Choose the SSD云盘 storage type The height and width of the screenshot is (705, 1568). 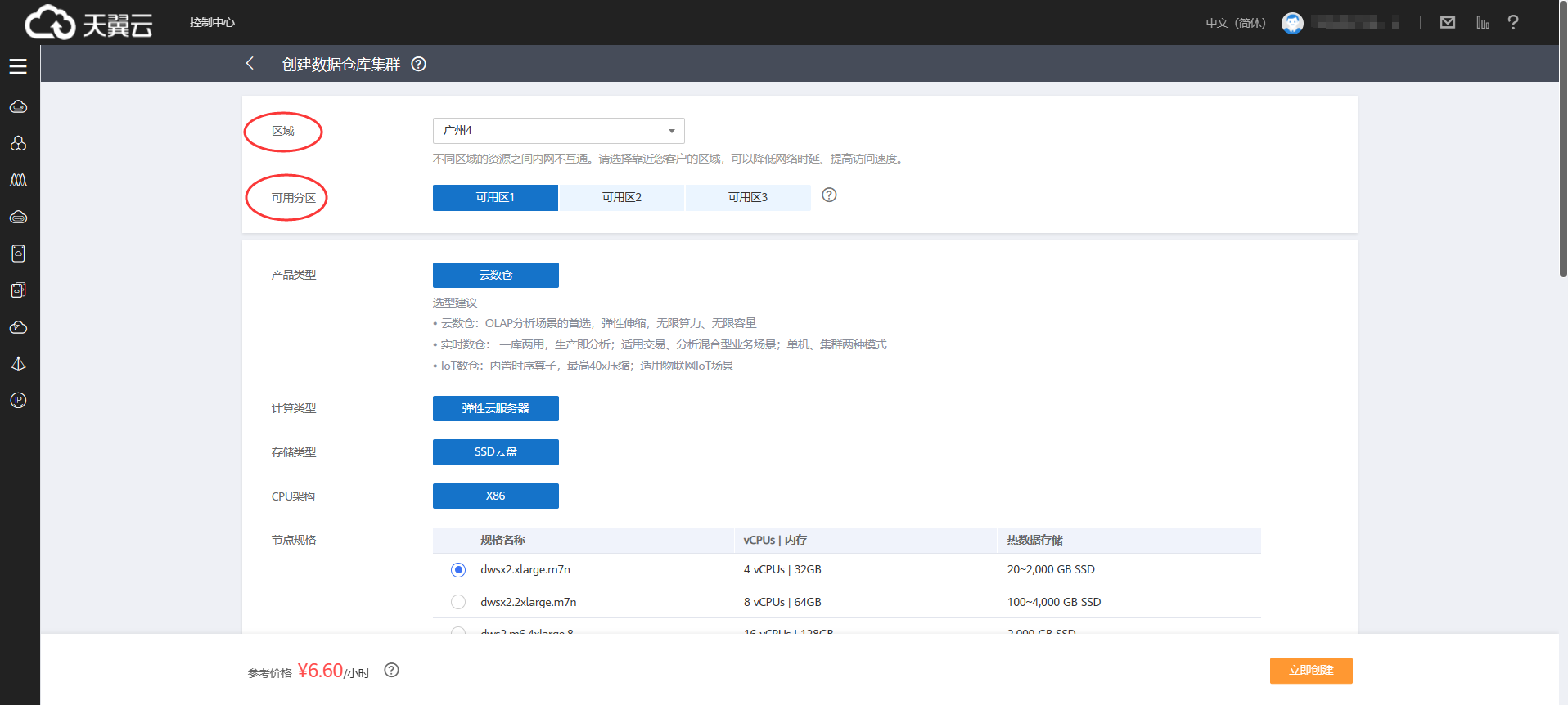496,451
